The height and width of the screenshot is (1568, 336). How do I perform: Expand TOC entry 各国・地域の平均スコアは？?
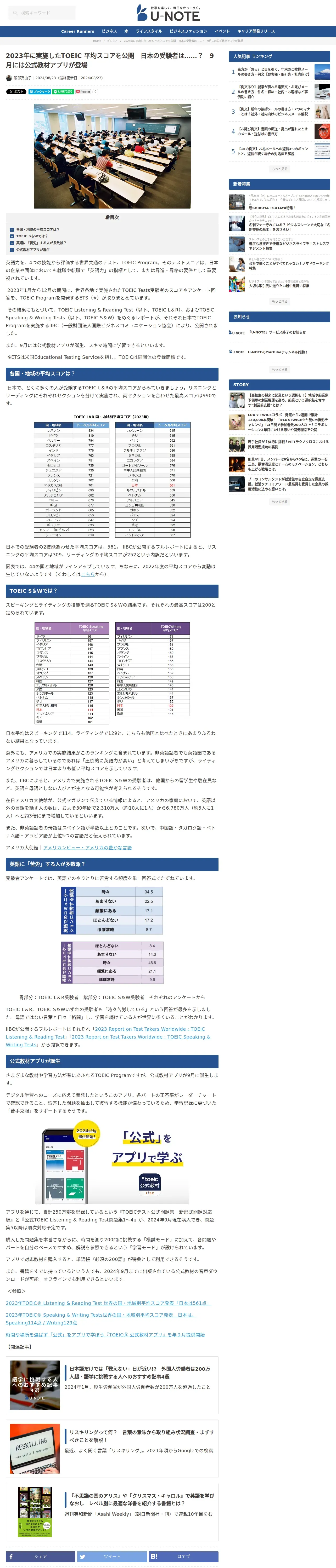click(37, 229)
